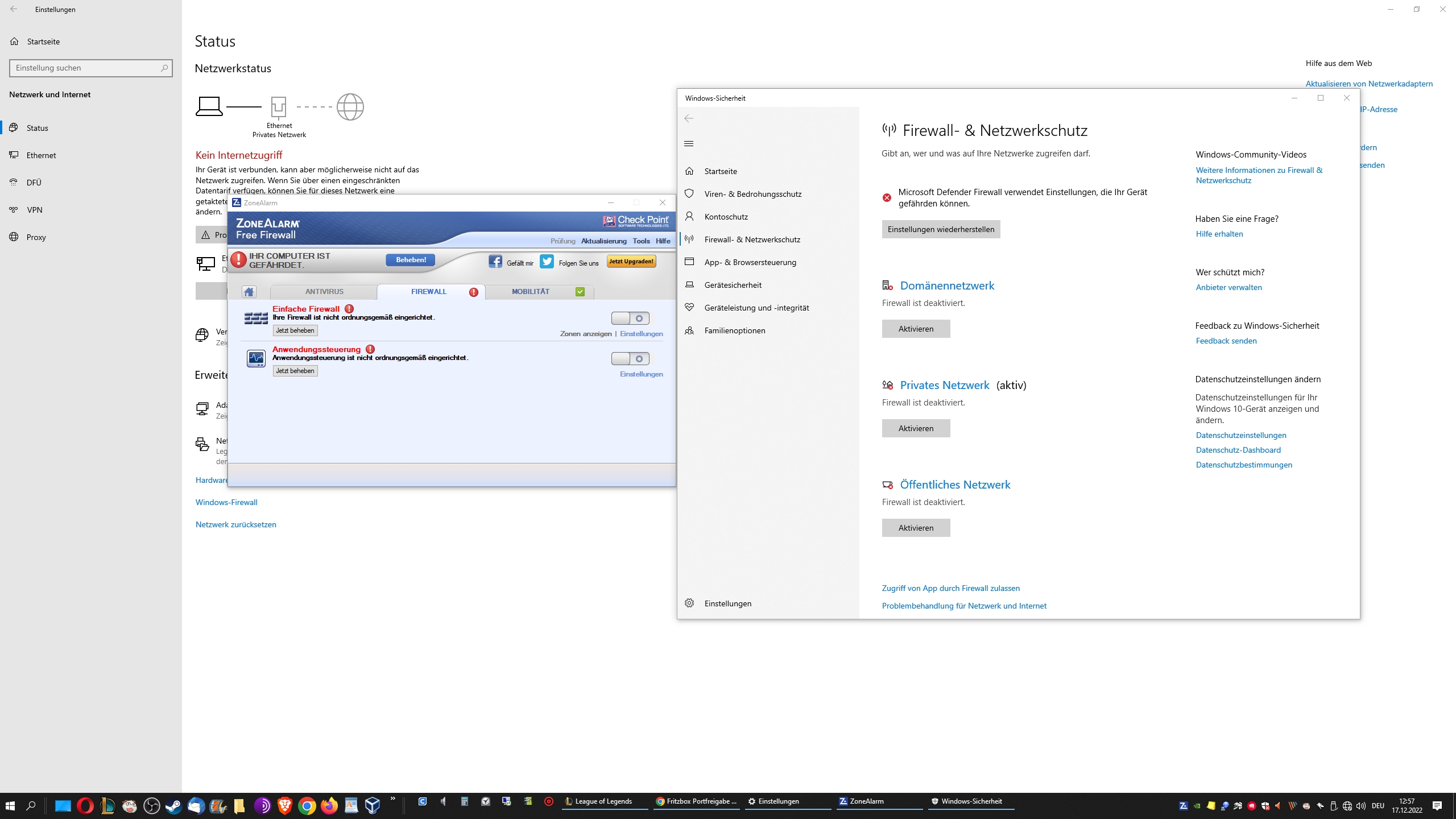
Task: Click the ZoneAlarm home icon tab
Action: (x=249, y=292)
